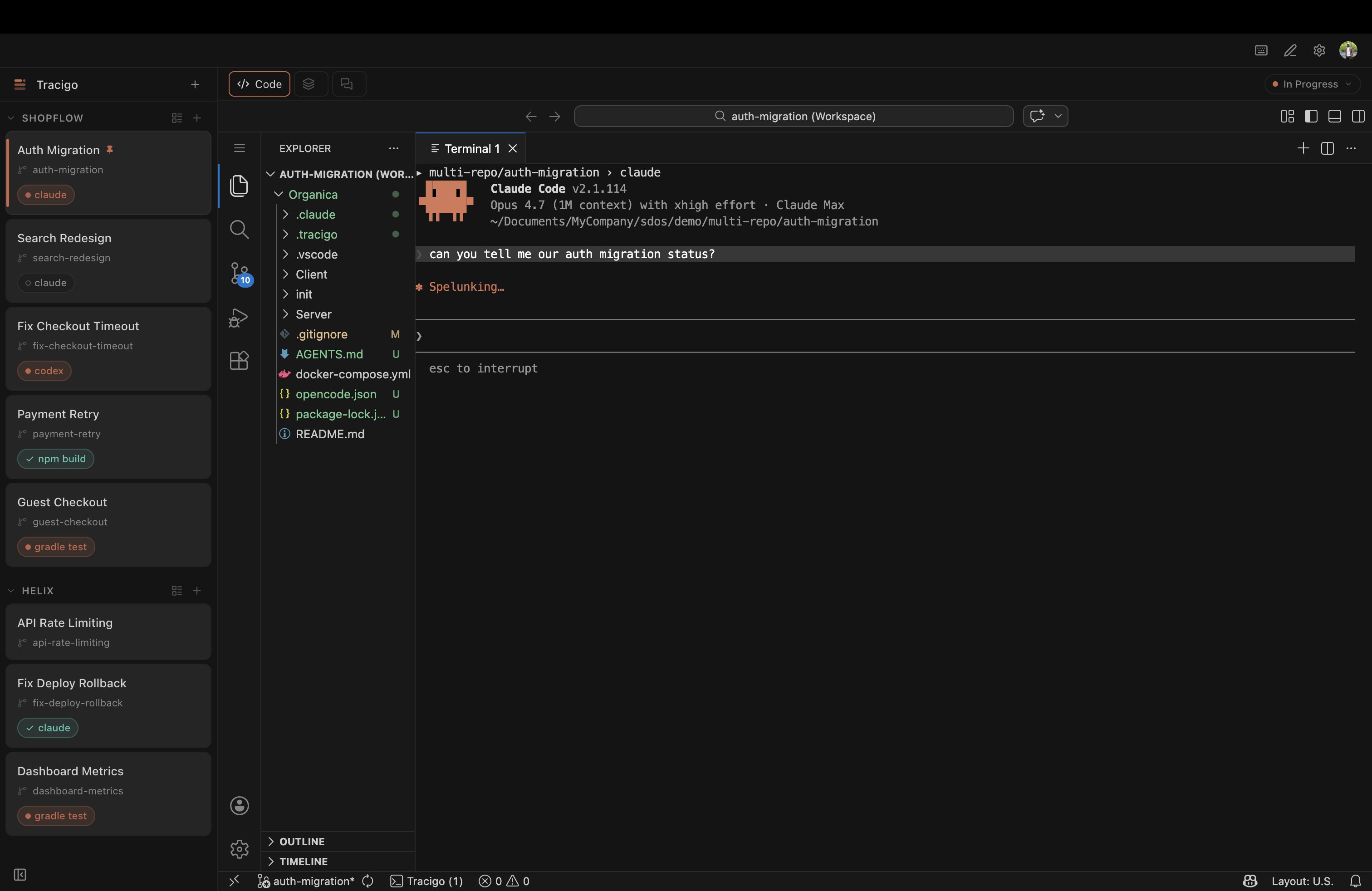Add a task to SHOPFLOW group
This screenshot has height=891, width=1372.
click(196, 118)
